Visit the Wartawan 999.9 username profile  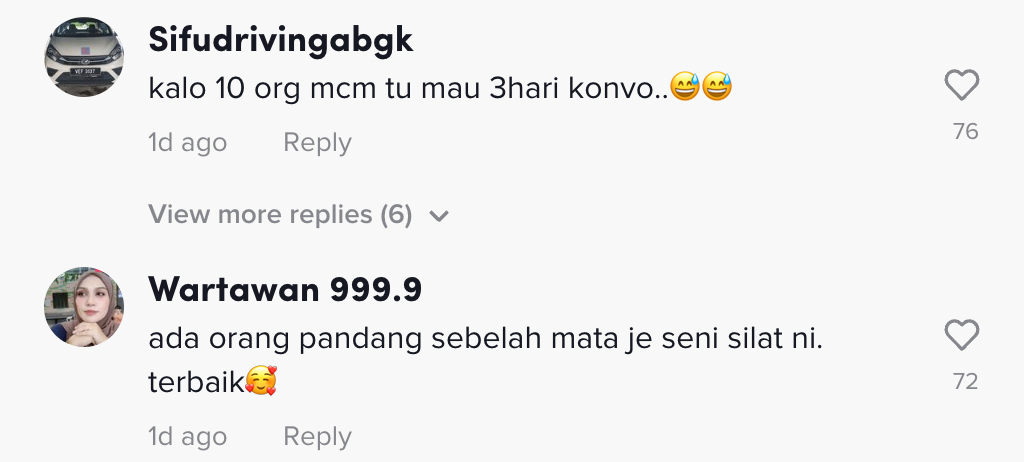(x=284, y=290)
